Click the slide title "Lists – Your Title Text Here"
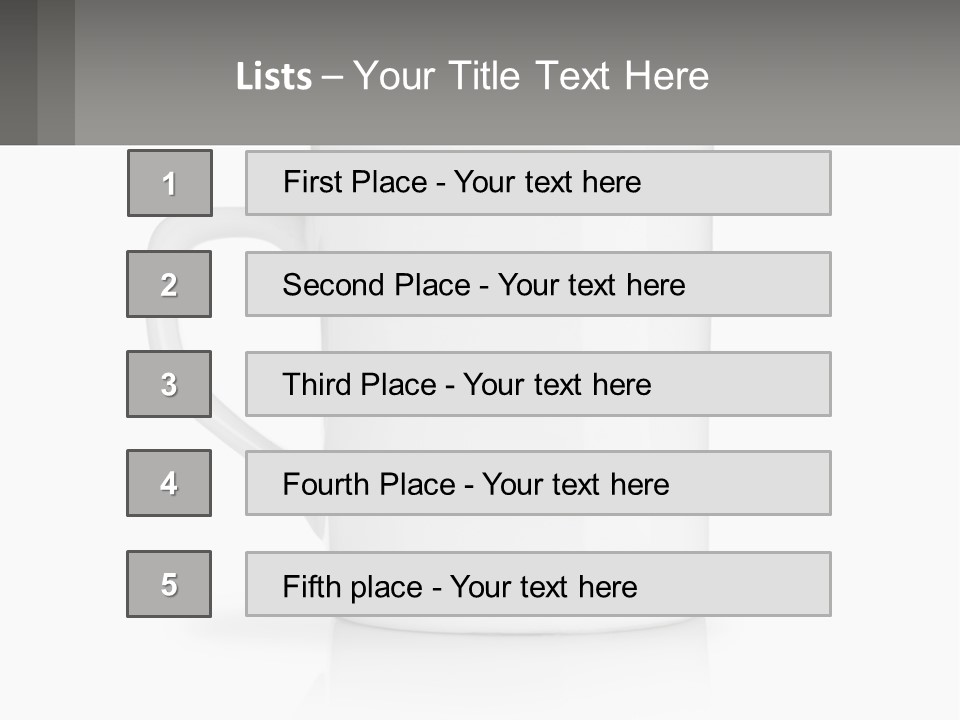The width and height of the screenshot is (960, 720). pyautogui.click(x=472, y=76)
